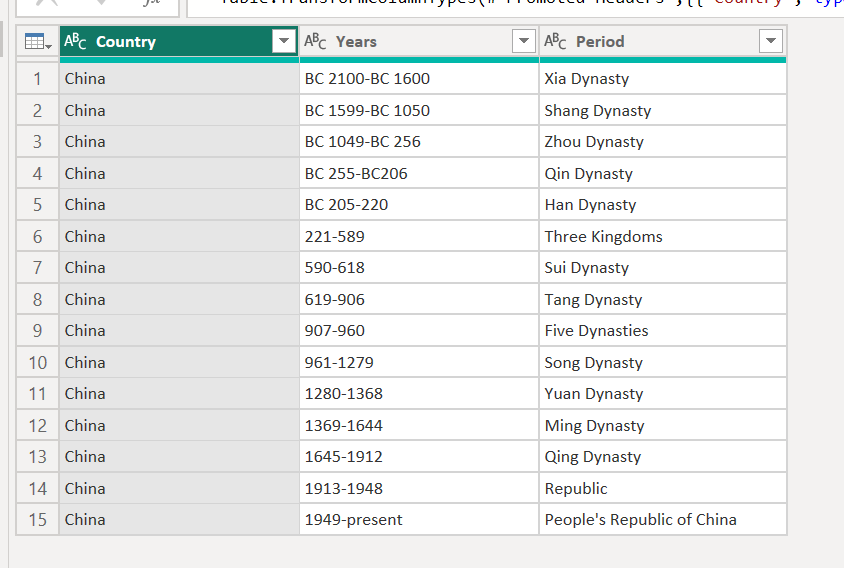Viewport: 844px width, 568px height.
Task: Click the Han Dynasty cell
Action: tap(663, 205)
